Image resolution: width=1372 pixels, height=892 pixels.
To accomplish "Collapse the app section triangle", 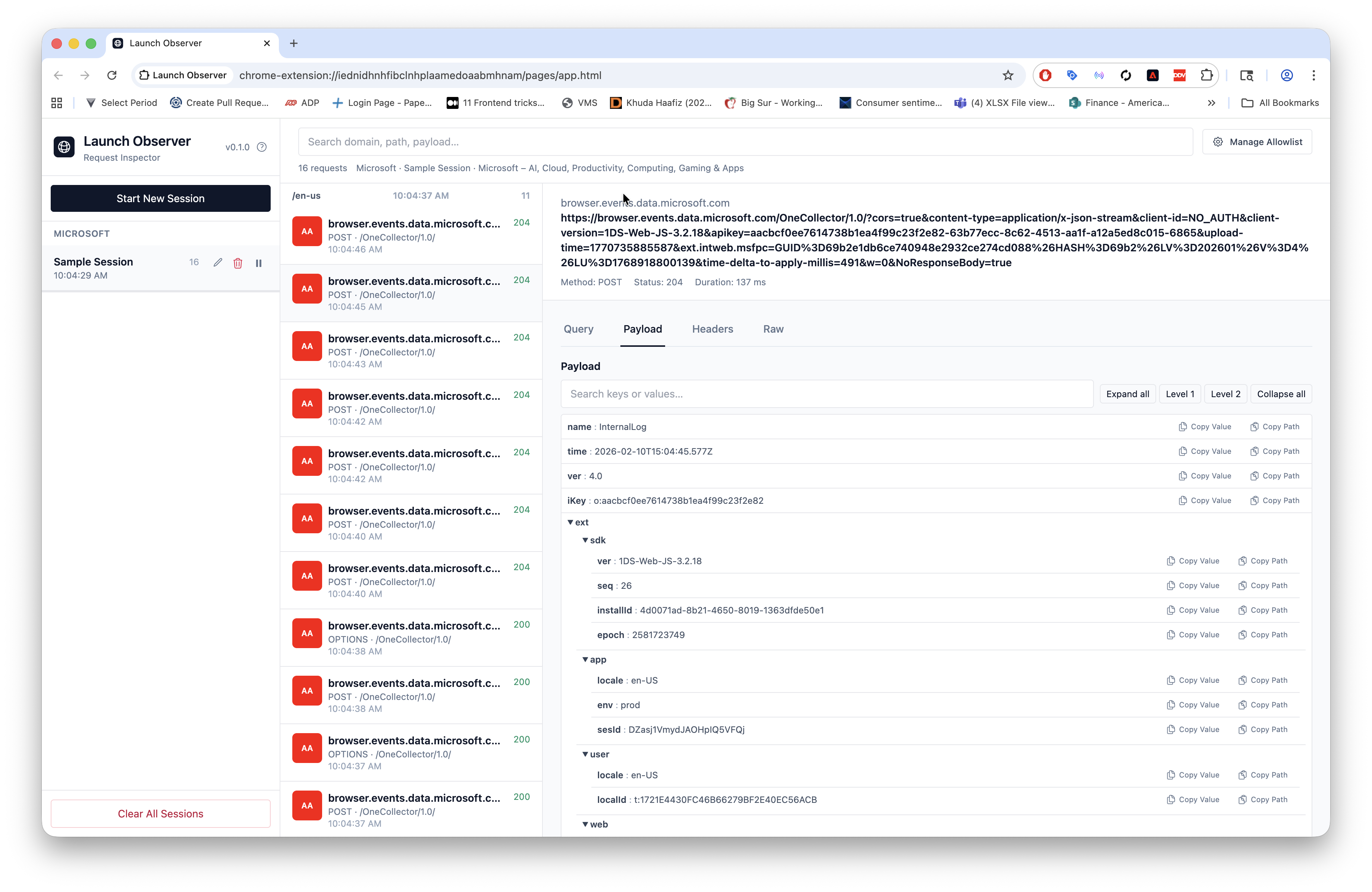I will (x=585, y=659).
